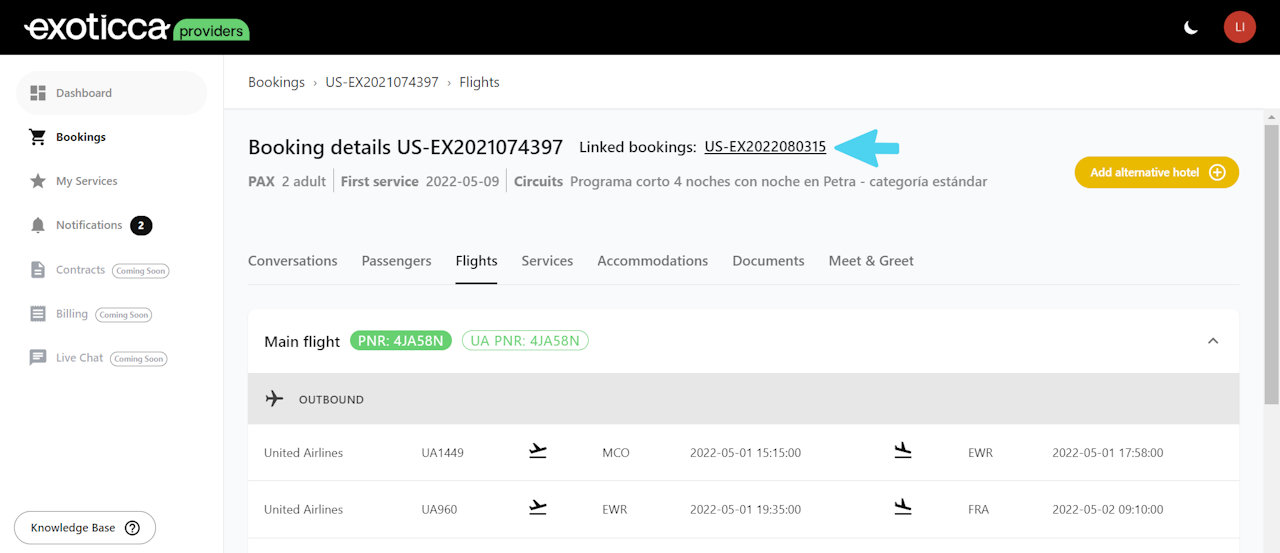Click the Contracts document icon
The width and height of the screenshot is (1280, 553).
tap(38, 270)
